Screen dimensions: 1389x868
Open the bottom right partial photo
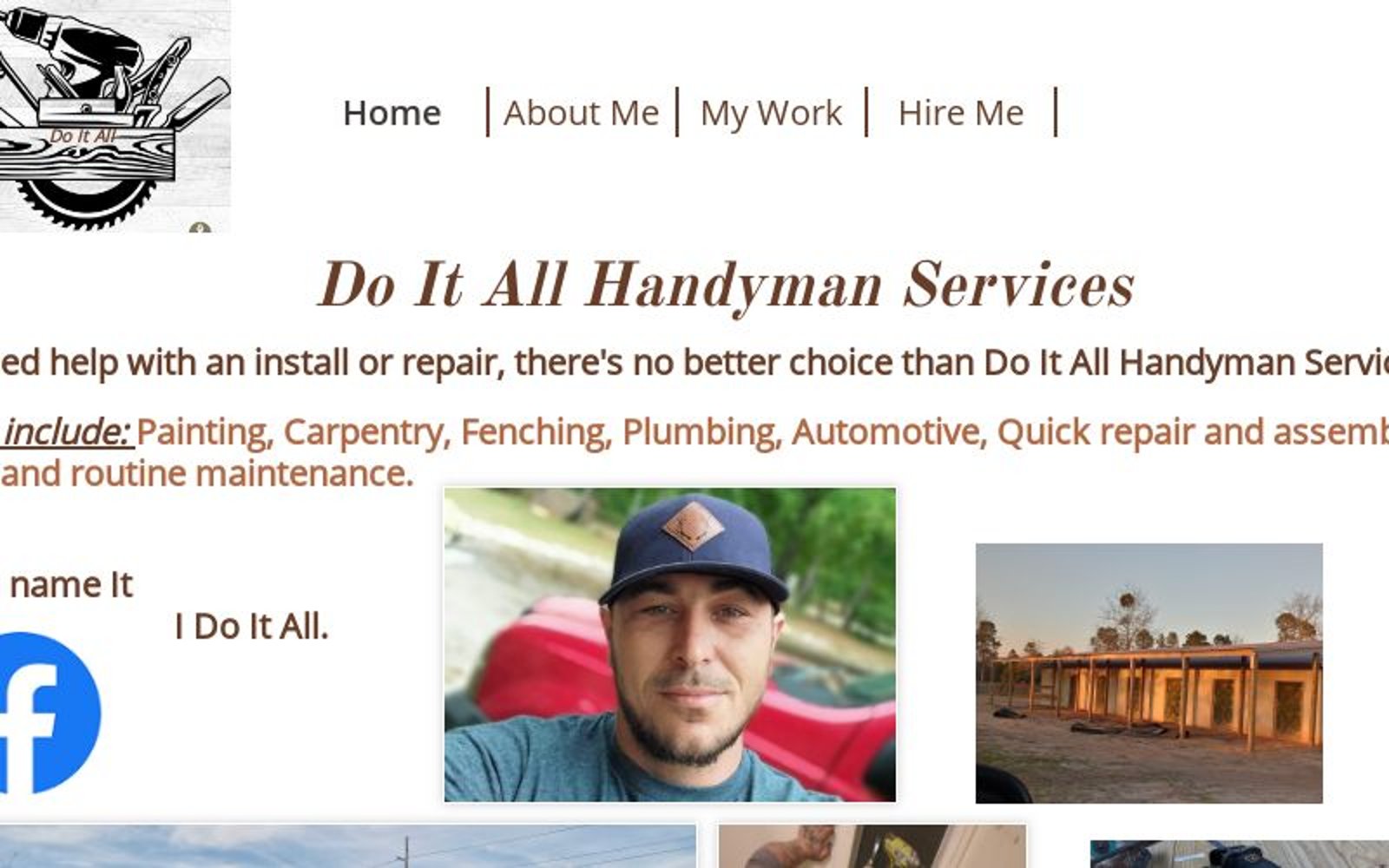pyautogui.click(x=1240, y=854)
